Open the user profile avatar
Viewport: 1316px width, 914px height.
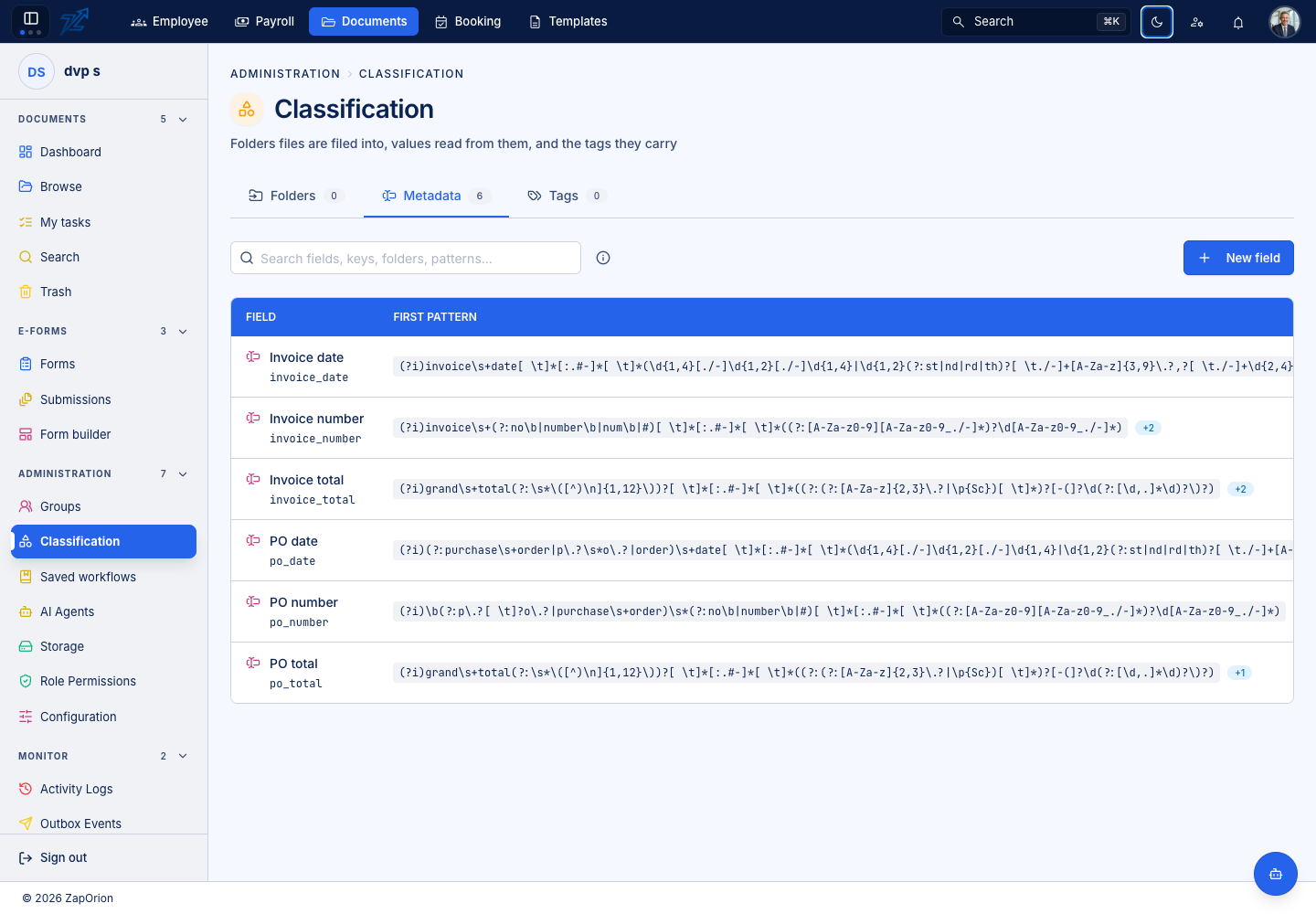pos(1285,22)
